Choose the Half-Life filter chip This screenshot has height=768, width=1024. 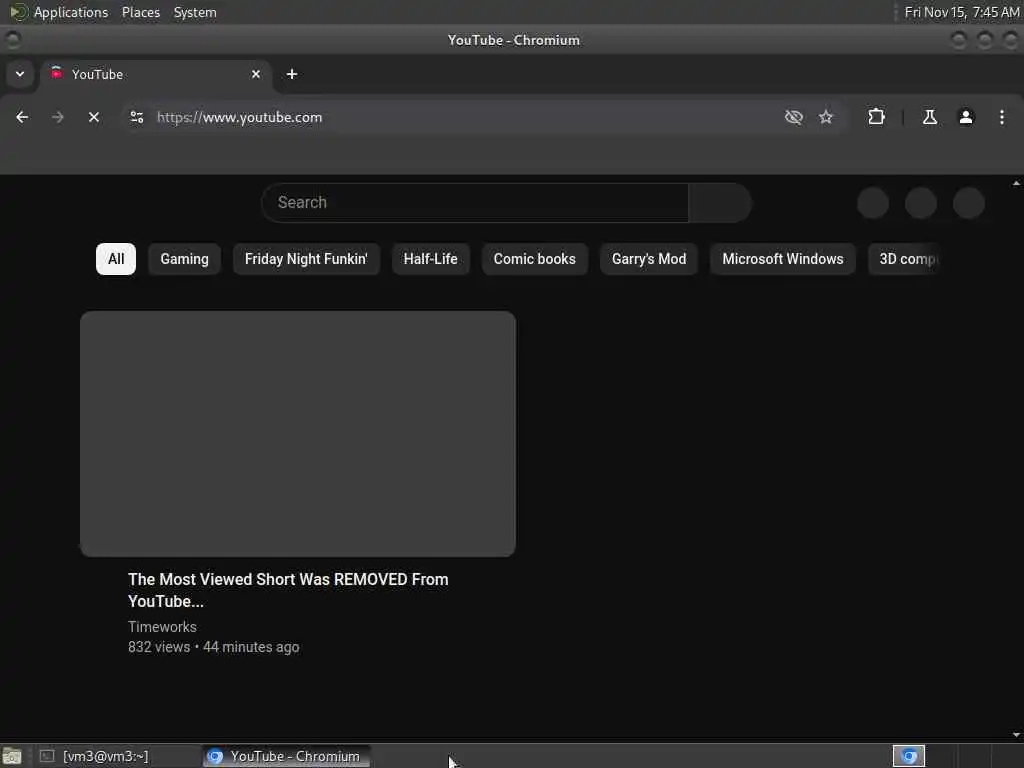(430, 259)
